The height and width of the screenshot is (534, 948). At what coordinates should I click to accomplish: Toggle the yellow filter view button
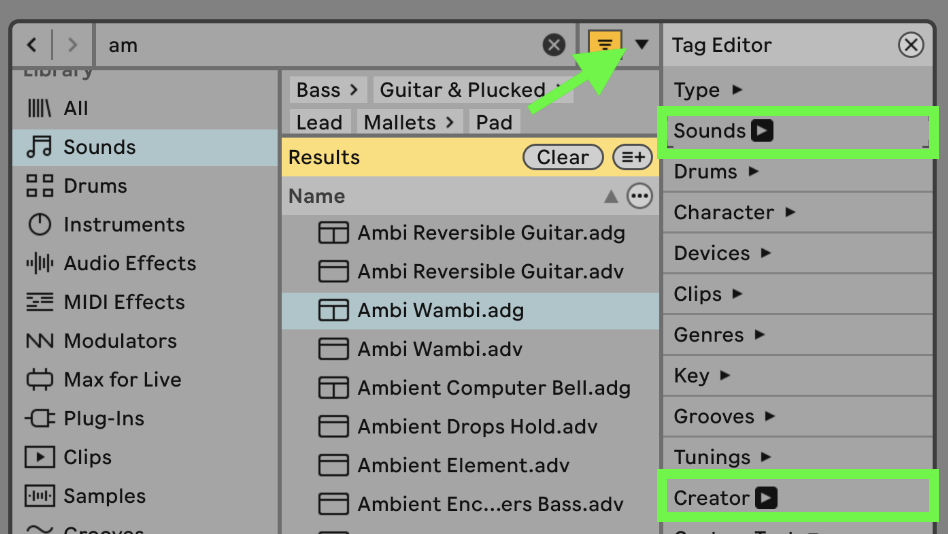tap(605, 44)
